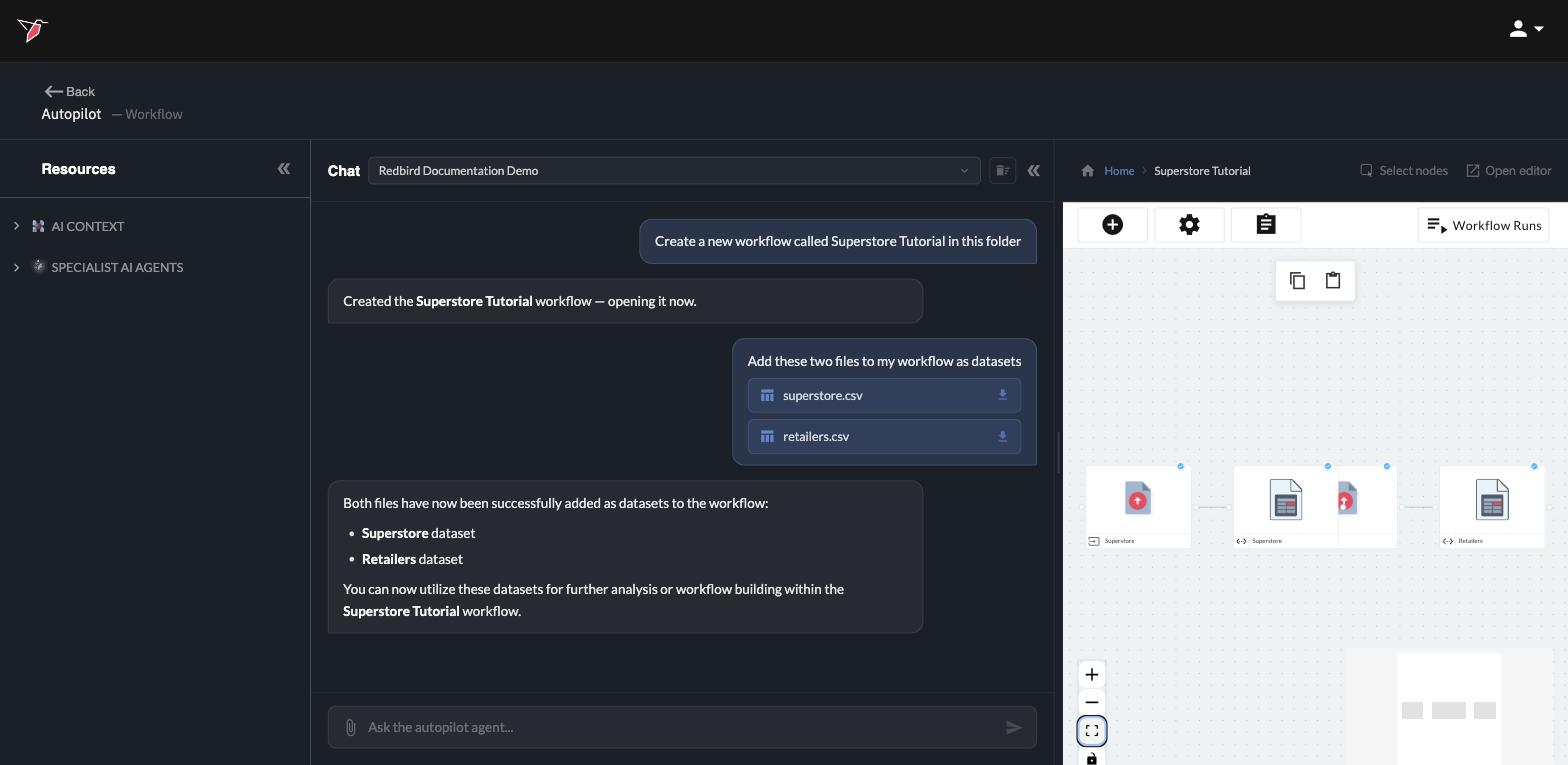Click the Redbird hummingbird logo
Image resolution: width=1568 pixels, height=765 pixels.
(32, 30)
